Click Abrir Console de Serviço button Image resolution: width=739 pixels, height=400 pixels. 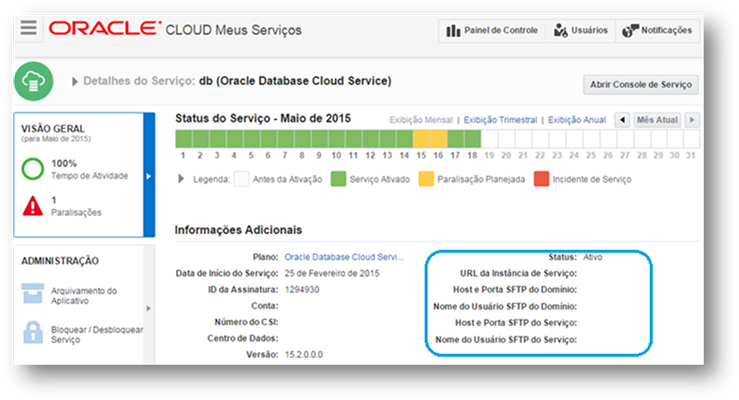640,85
